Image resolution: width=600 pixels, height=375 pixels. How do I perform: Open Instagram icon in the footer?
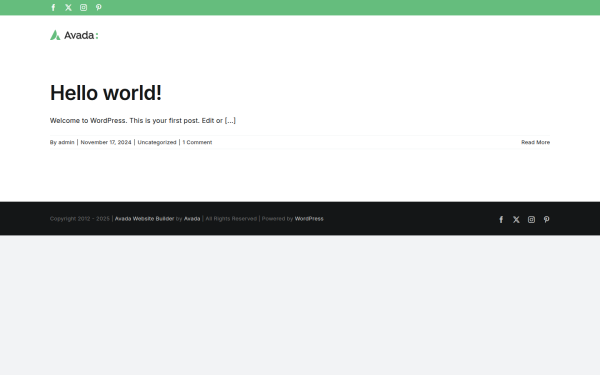click(x=531, y=219)
